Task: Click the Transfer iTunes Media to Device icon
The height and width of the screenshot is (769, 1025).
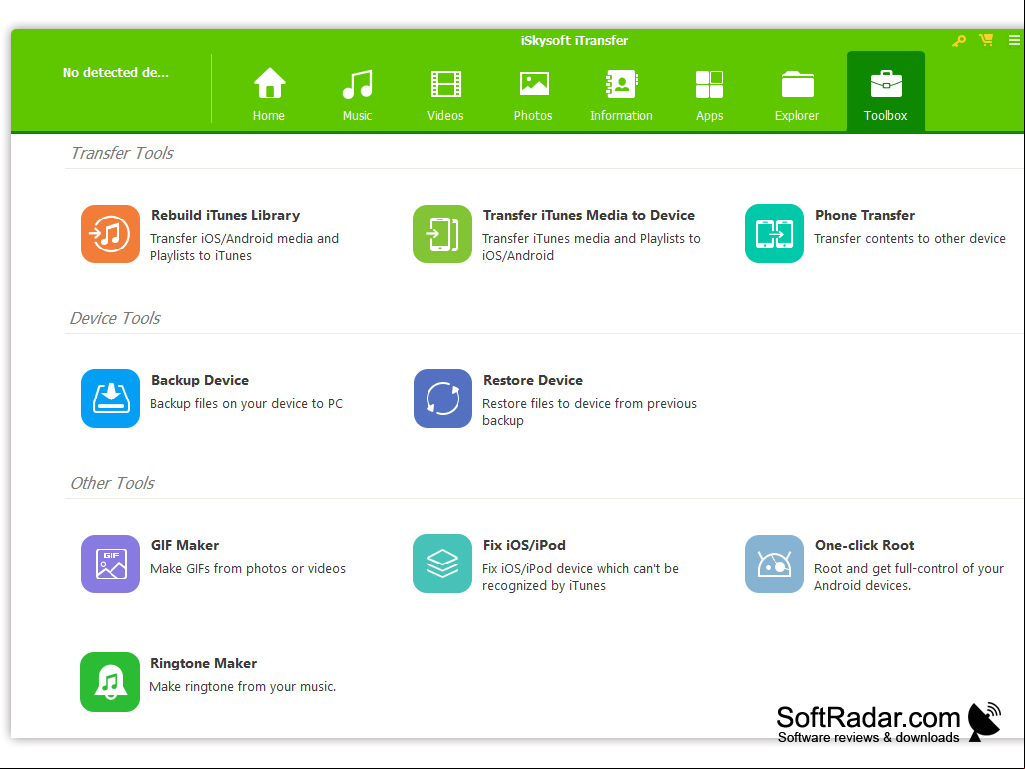Action: pos(443,234)
